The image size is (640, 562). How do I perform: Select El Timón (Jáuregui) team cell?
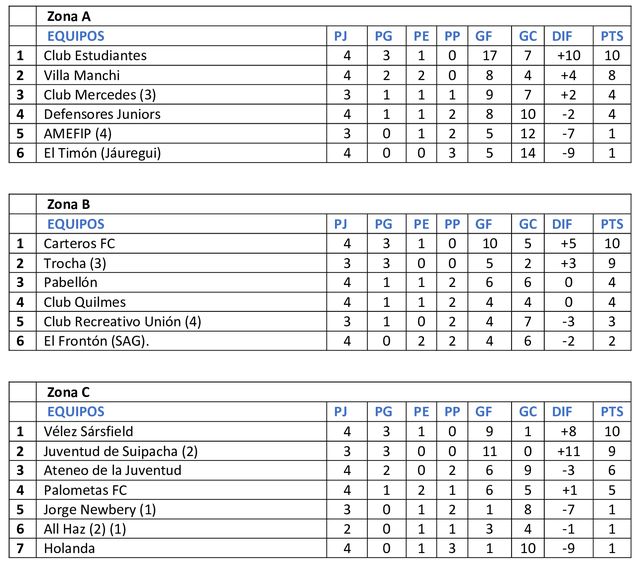[102, 153]
